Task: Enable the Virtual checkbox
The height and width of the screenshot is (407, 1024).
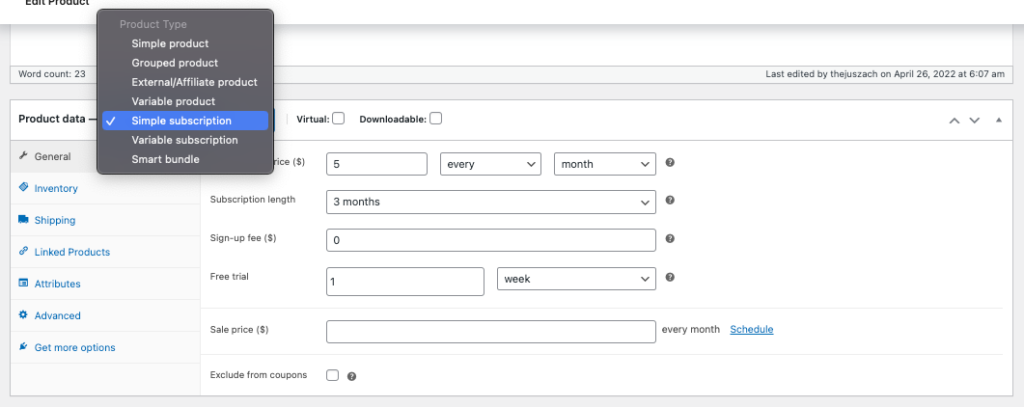Action: click(339, 118)
